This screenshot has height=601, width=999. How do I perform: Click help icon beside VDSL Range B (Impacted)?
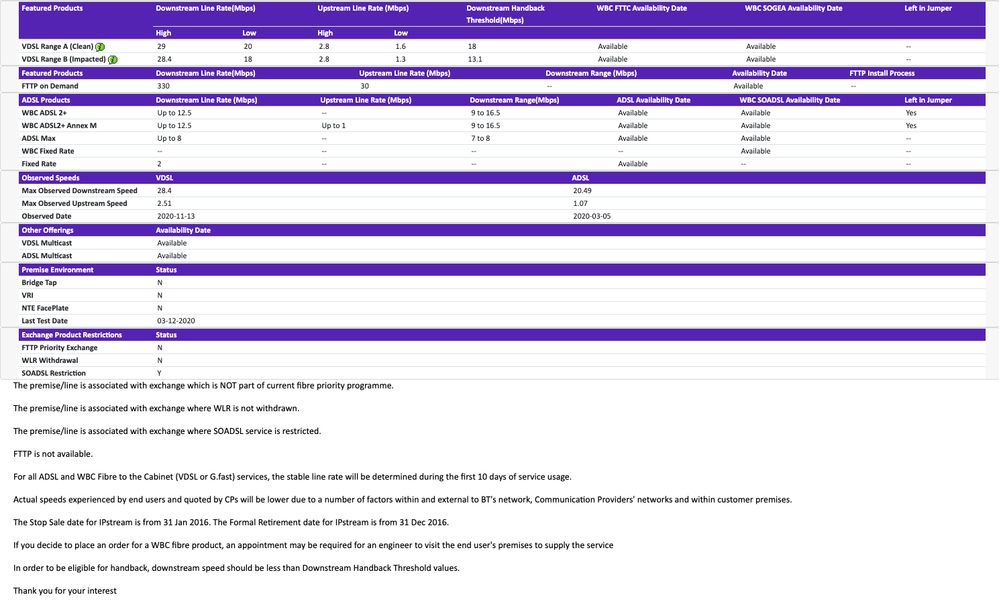pos(113,60)
